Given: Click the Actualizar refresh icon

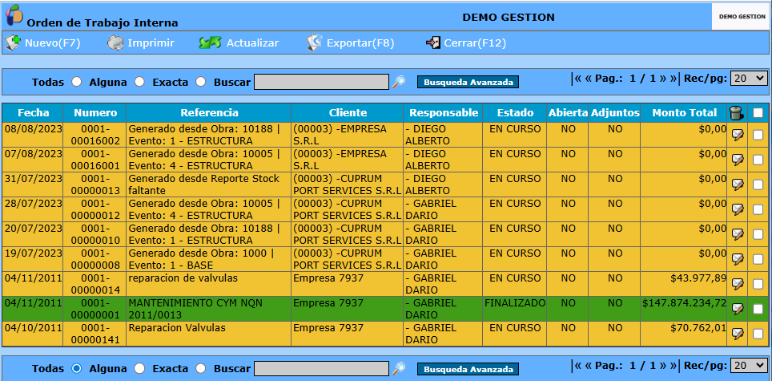Looking at the screenshot, I should (210, 43).
